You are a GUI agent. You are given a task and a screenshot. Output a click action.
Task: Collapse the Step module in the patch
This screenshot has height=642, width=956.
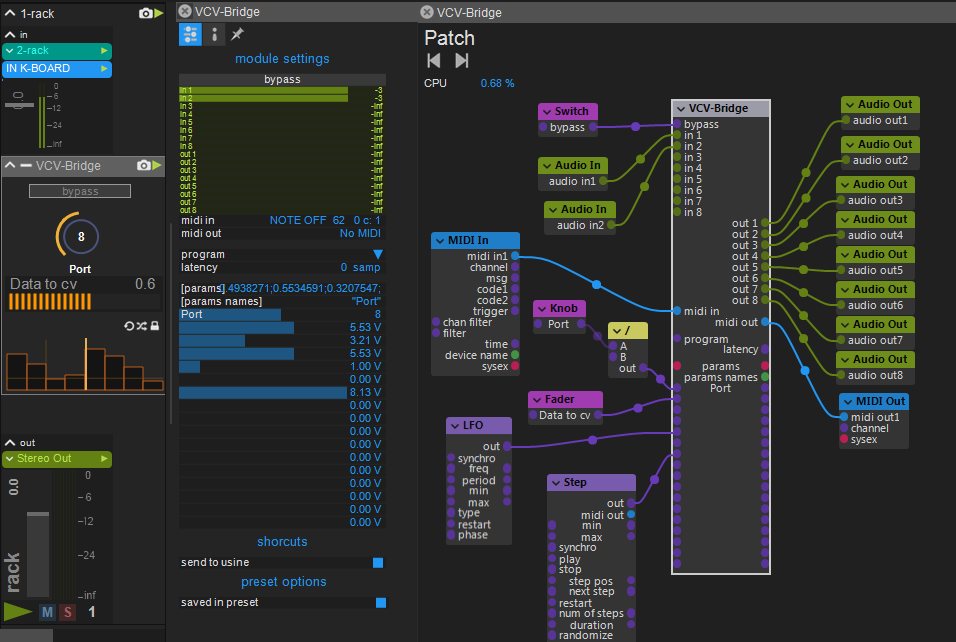click(x=555, y=483)
